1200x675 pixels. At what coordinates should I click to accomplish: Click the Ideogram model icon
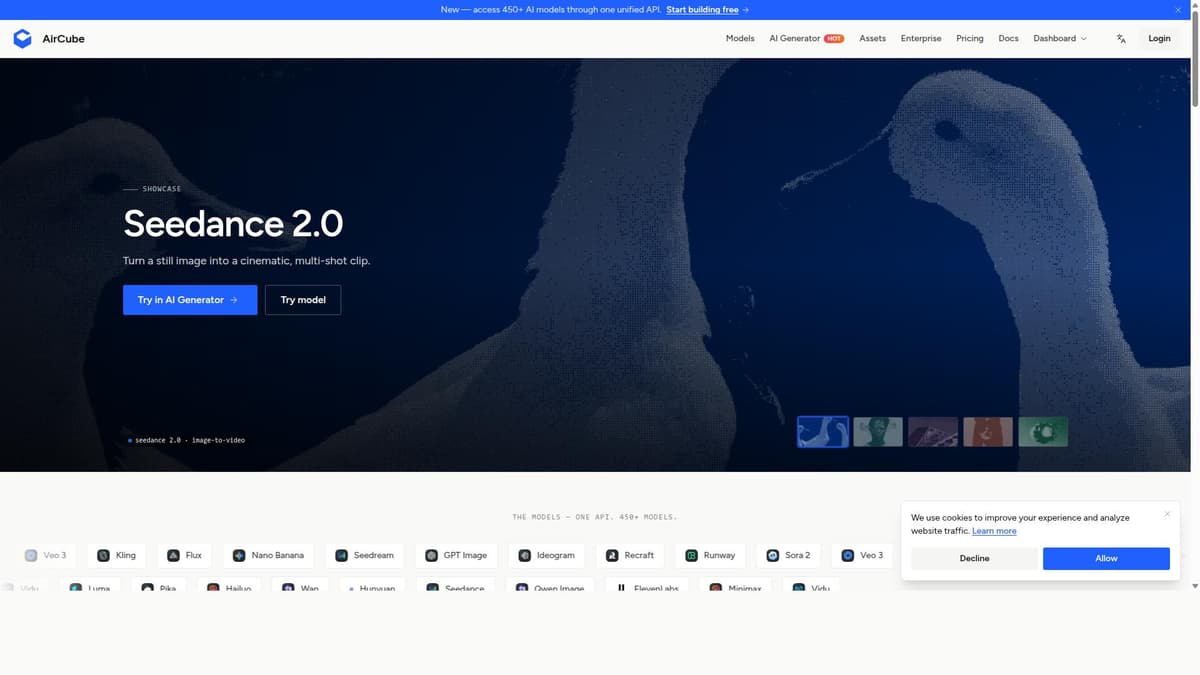(x=524, y=555)
